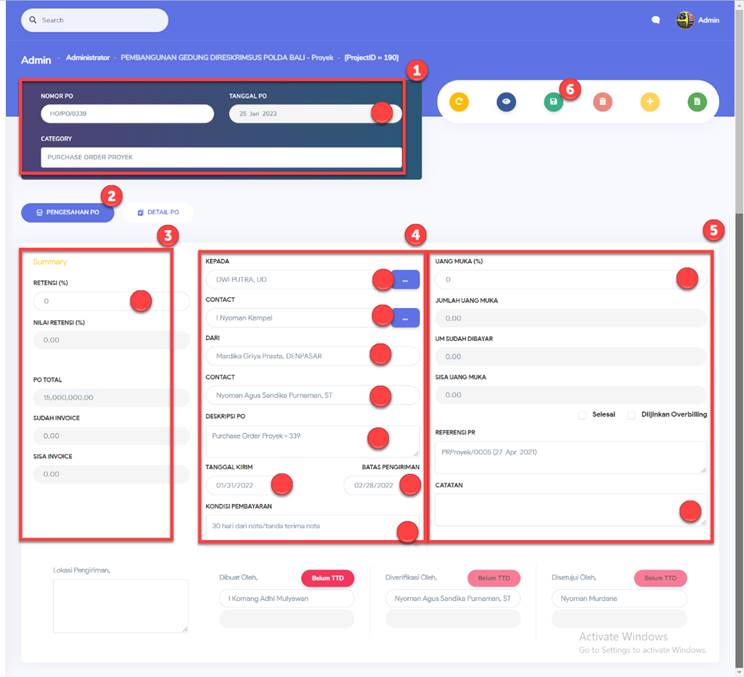Switch to the Detail PO tab
The image size is (744, 677).
click(x=157, y=212)
